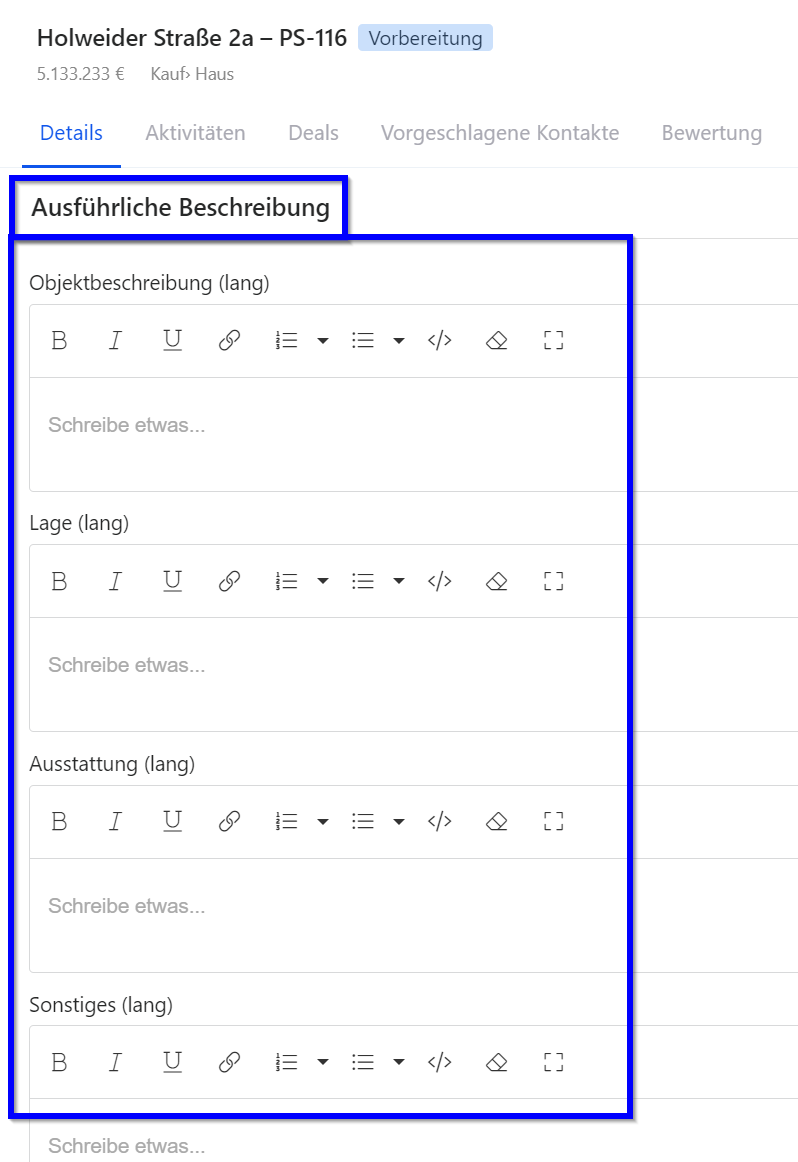Image resolution: width=798 pixels, height=1162 pixels.
Task: Toggle bold in Objektbeschreibung editor
Action: [59, 340]
